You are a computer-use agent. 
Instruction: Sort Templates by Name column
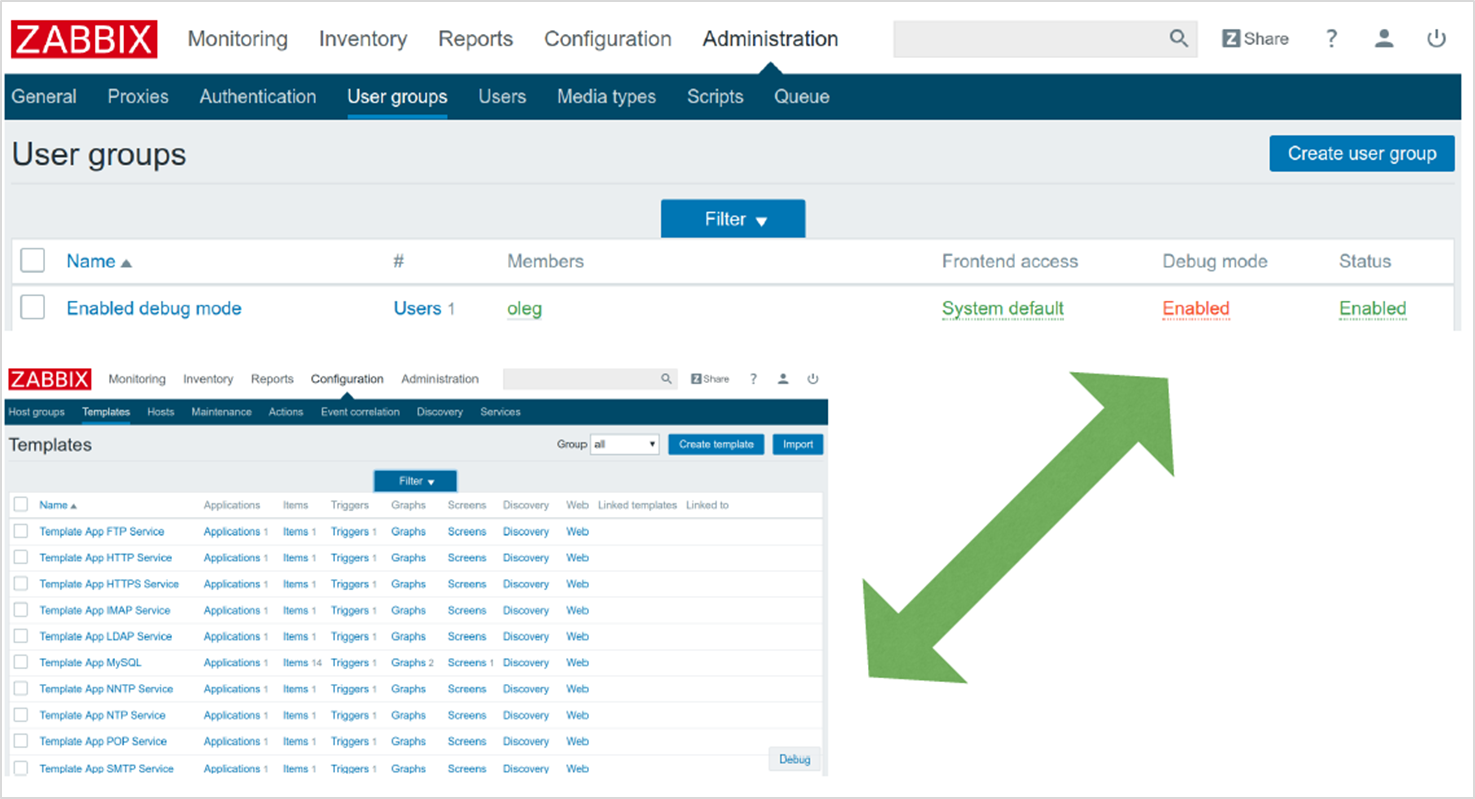pos(58,505)
